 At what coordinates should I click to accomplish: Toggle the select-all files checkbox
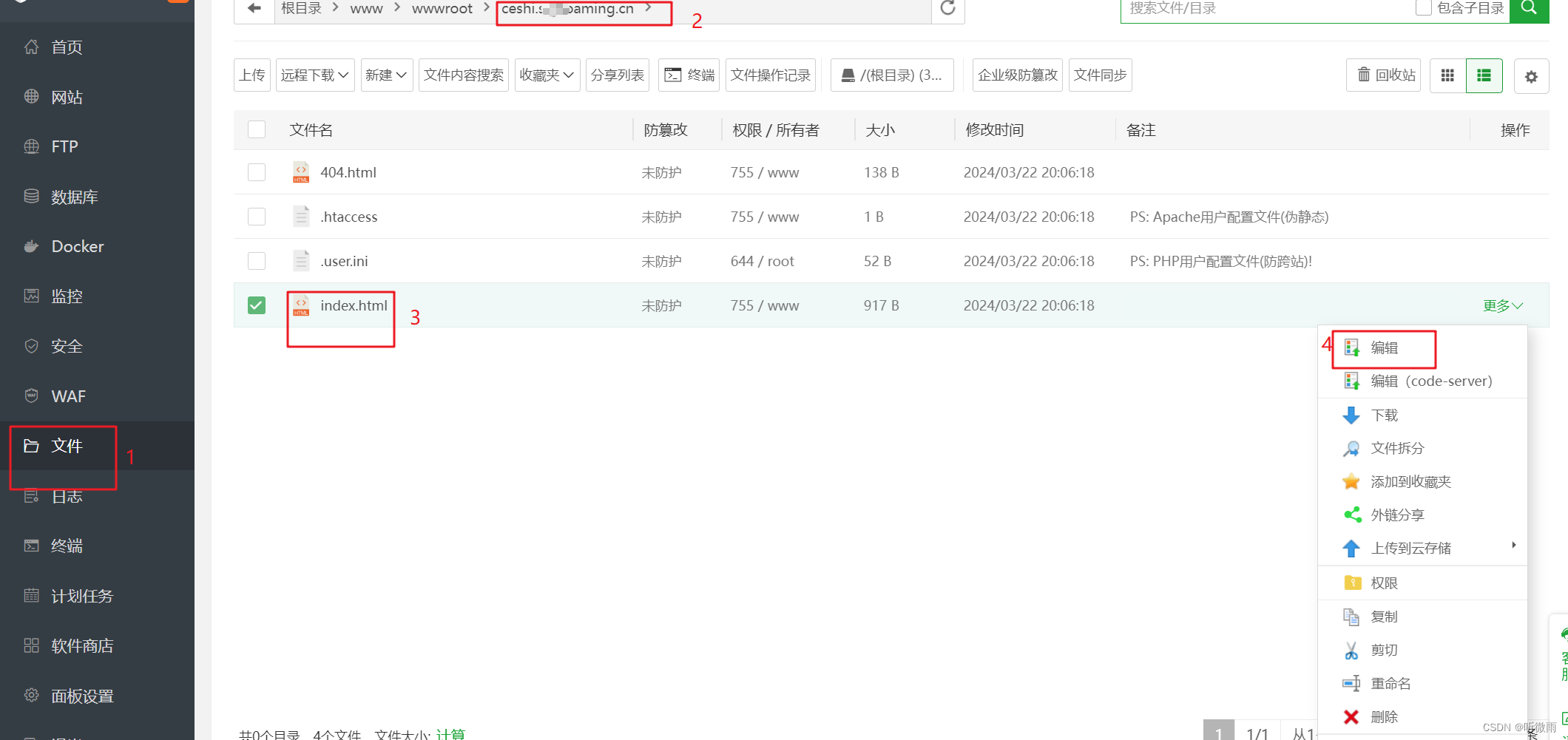tap(257, 129)
